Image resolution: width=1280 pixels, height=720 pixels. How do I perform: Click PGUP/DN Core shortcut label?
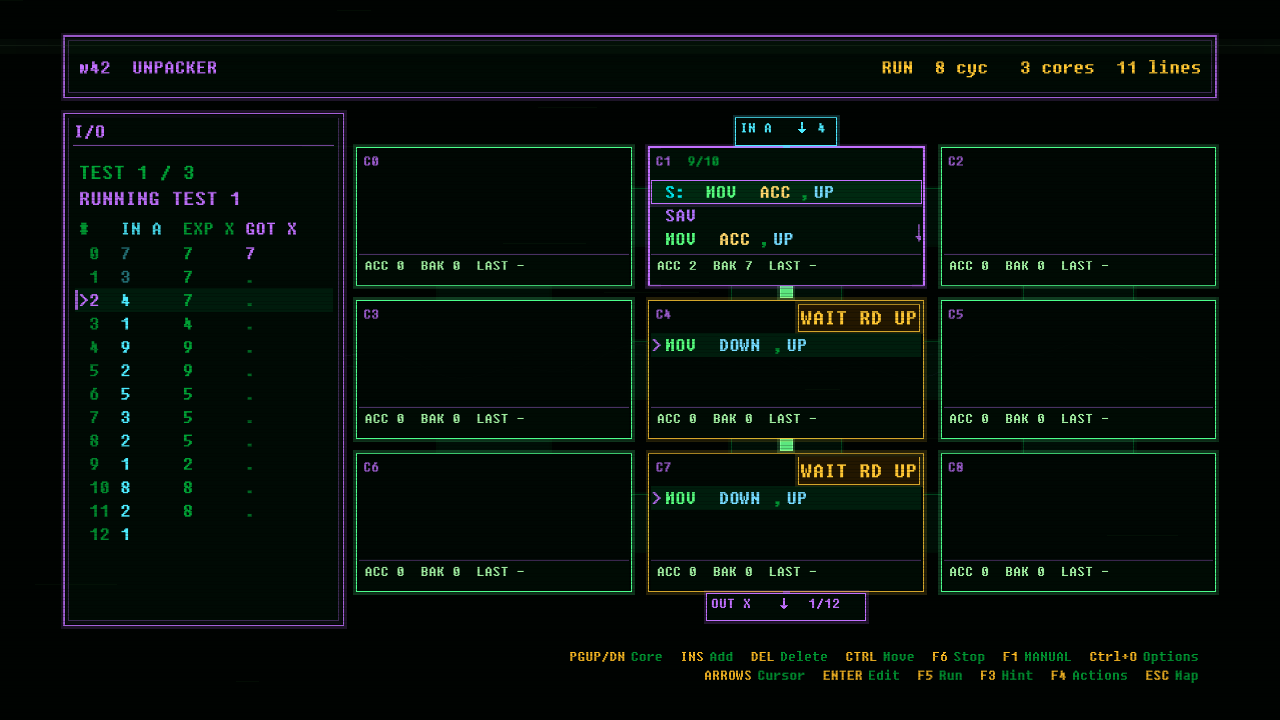click(x=616, y=657)
